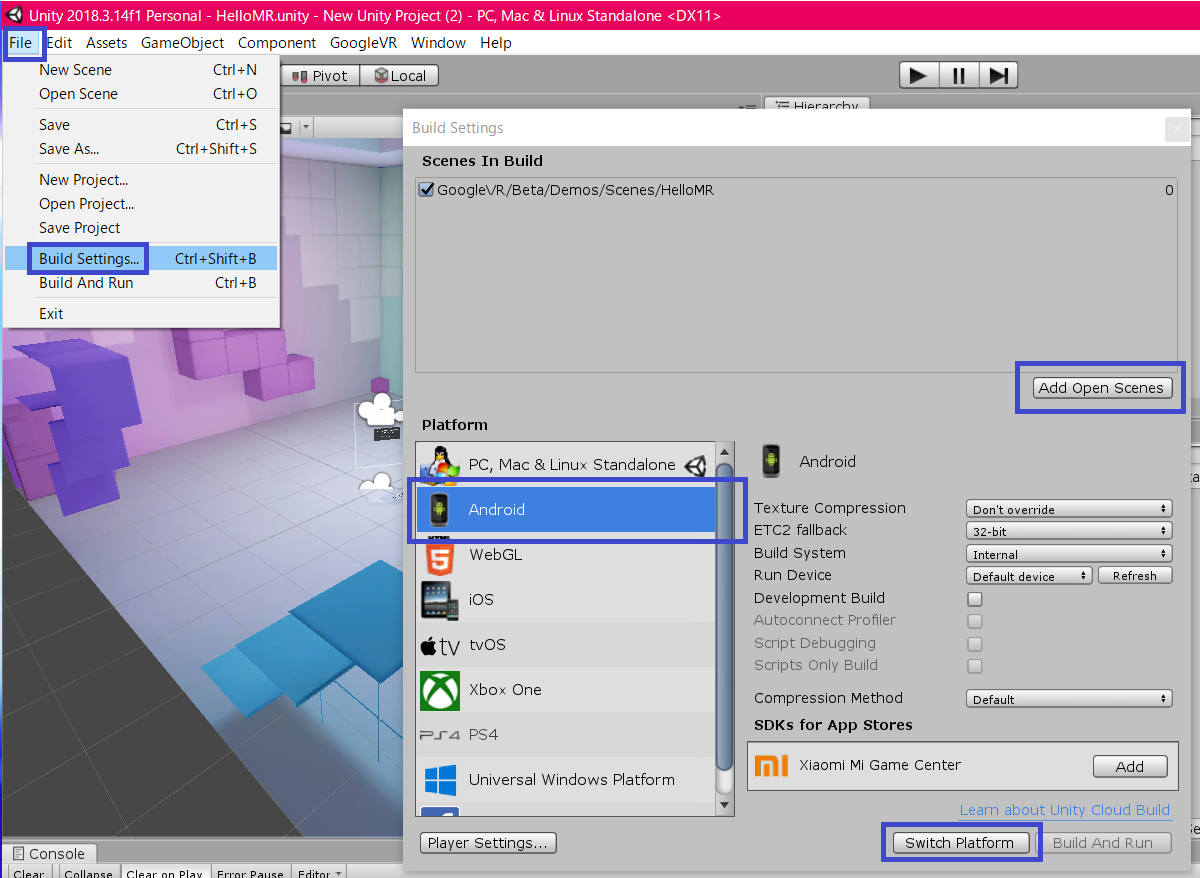Enable Development Build checkbox
Screen dimensions: 1200x878
(975, 599)
